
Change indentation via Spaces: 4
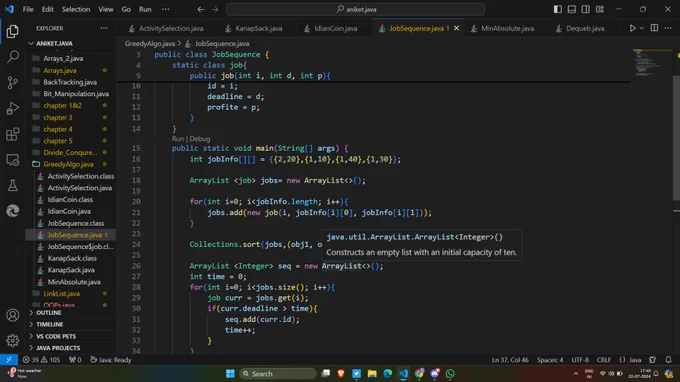(550, 359)
